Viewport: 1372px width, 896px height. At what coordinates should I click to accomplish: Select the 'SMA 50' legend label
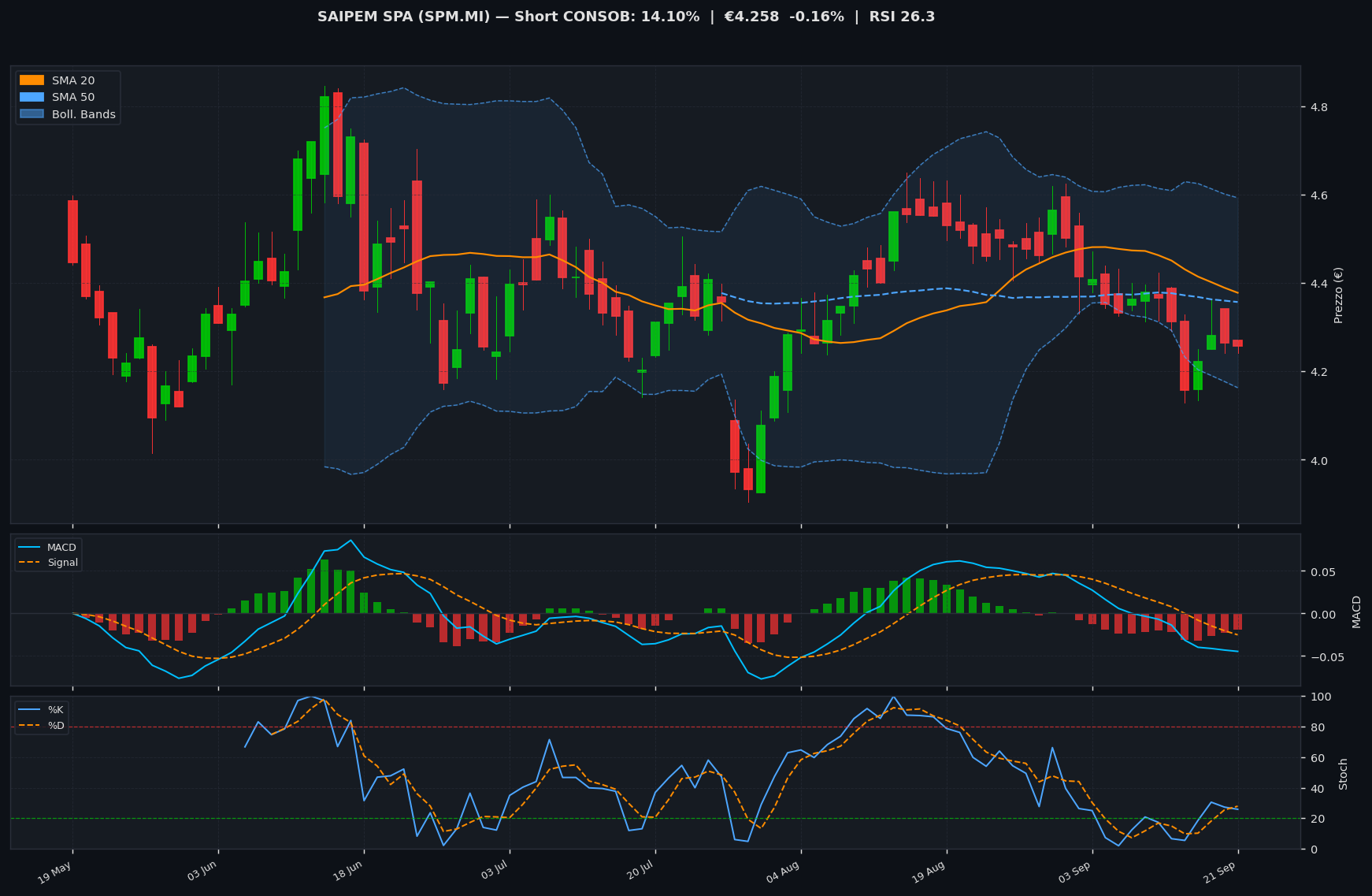[73, 98]
